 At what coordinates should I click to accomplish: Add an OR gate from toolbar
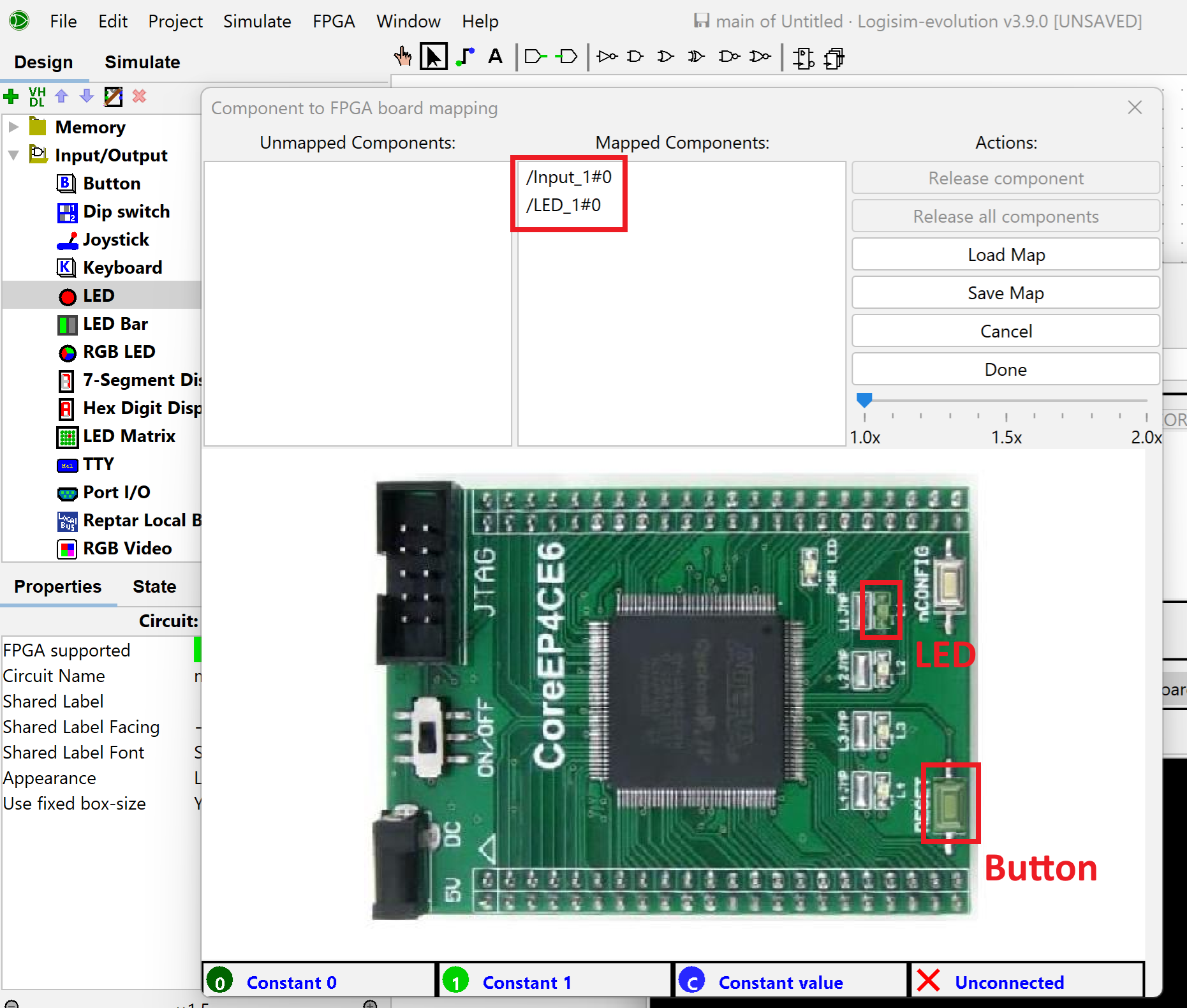[665, 57]
